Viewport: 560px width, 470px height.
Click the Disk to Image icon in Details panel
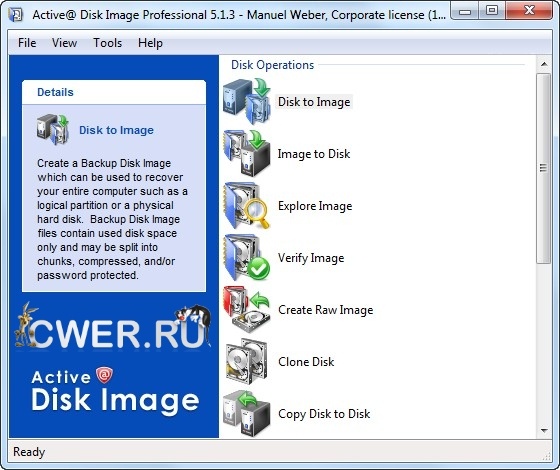[53, 130]
